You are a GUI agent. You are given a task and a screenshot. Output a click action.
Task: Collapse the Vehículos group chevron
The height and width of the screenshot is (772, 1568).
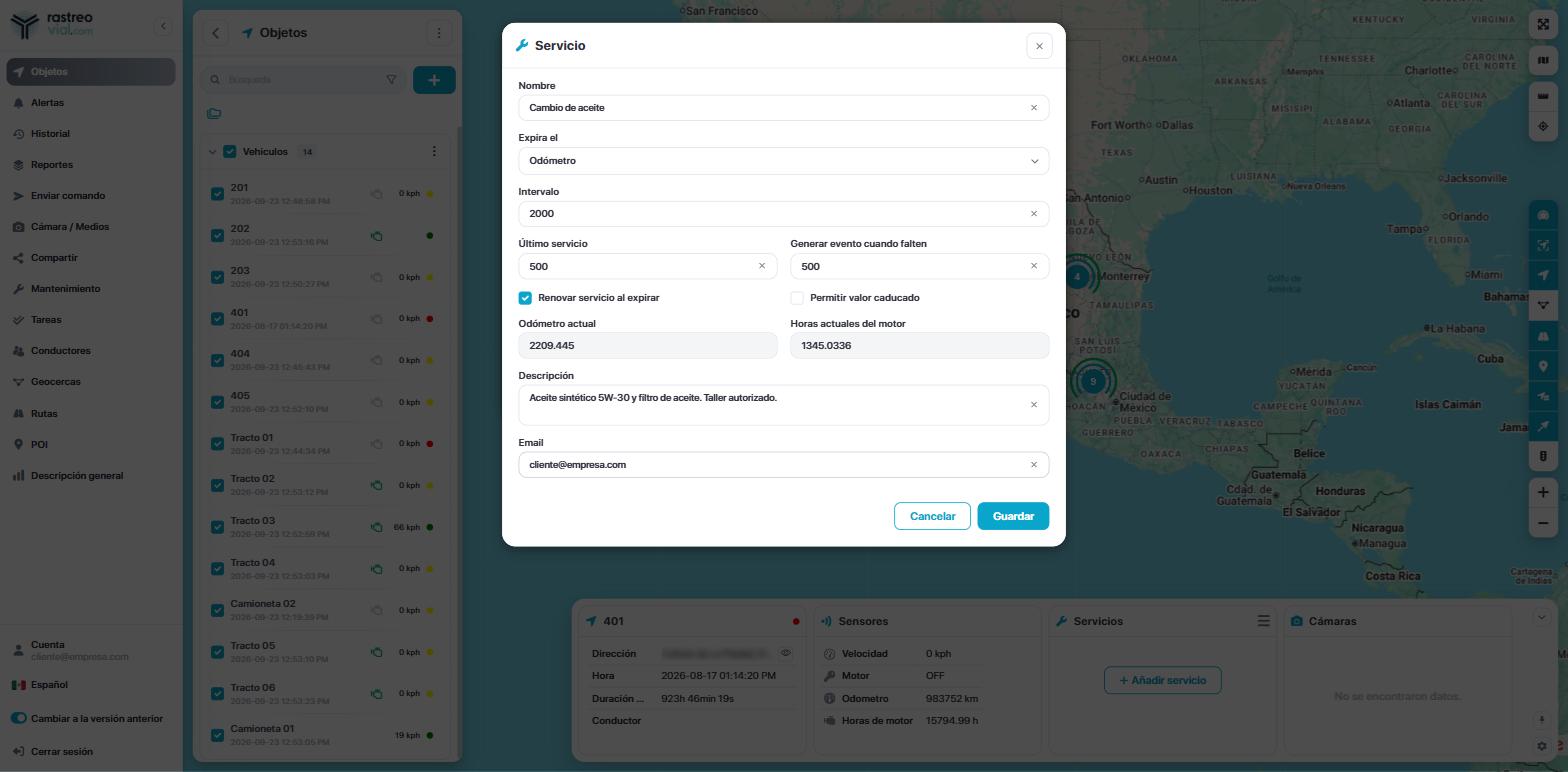(212, 152)
